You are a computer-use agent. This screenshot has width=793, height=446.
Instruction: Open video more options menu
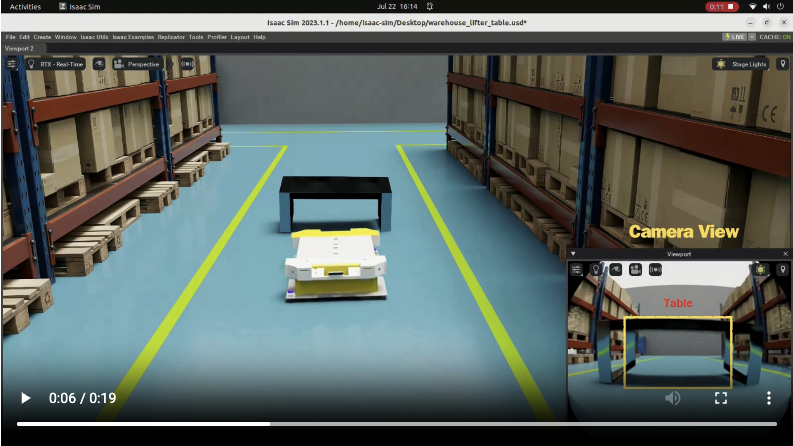tap(769, 398)
